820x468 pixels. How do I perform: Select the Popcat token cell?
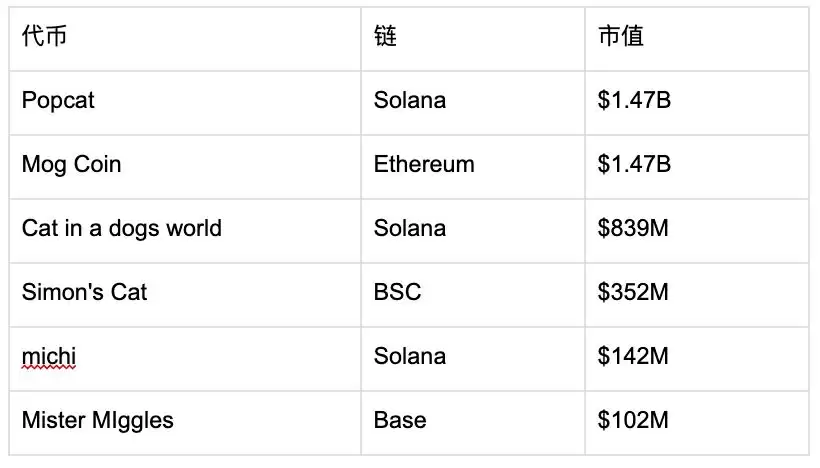[x=58, y=101]
